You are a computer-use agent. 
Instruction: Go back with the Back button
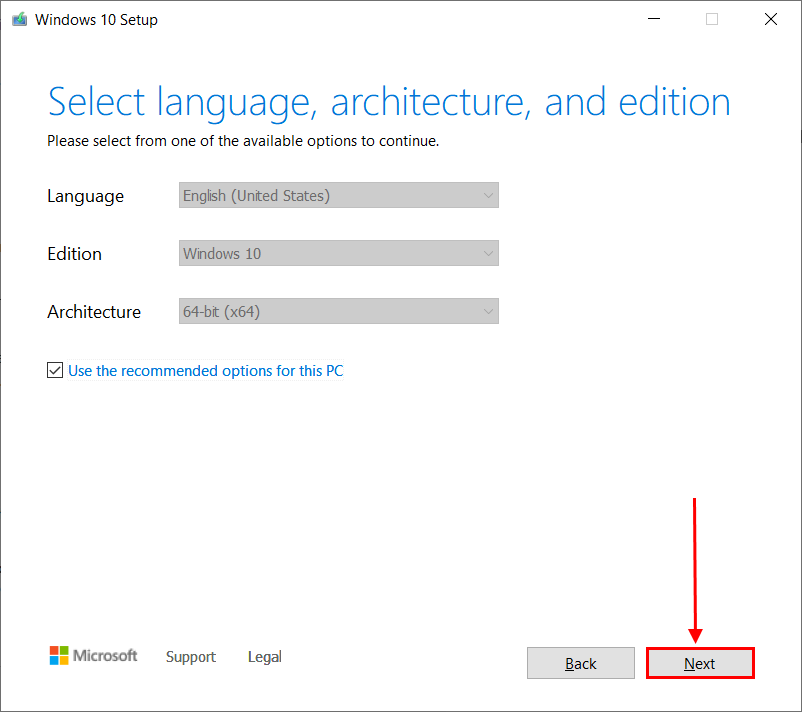tap(581, 663)
